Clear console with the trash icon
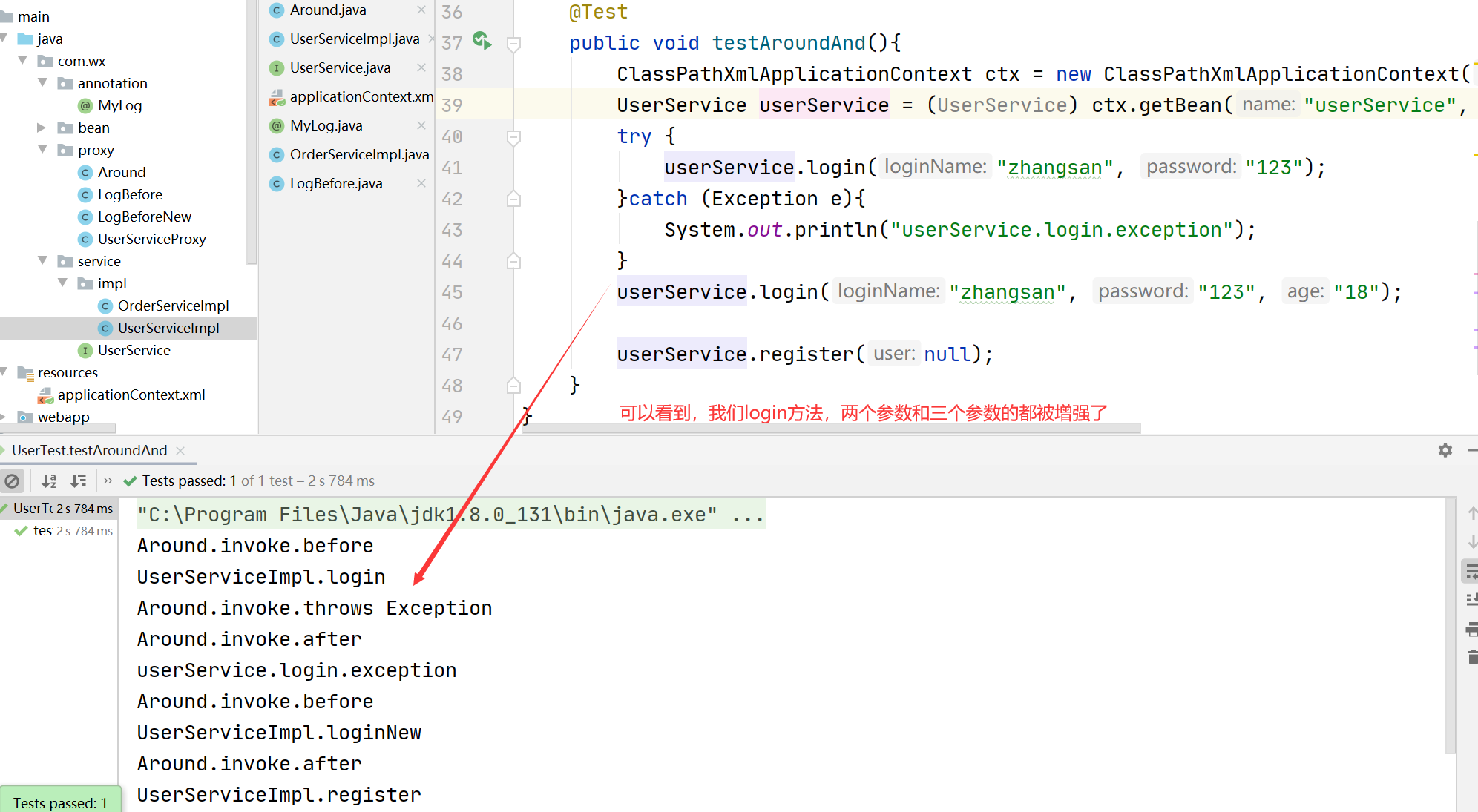 pyautogui.click(x=1472, y=657)
